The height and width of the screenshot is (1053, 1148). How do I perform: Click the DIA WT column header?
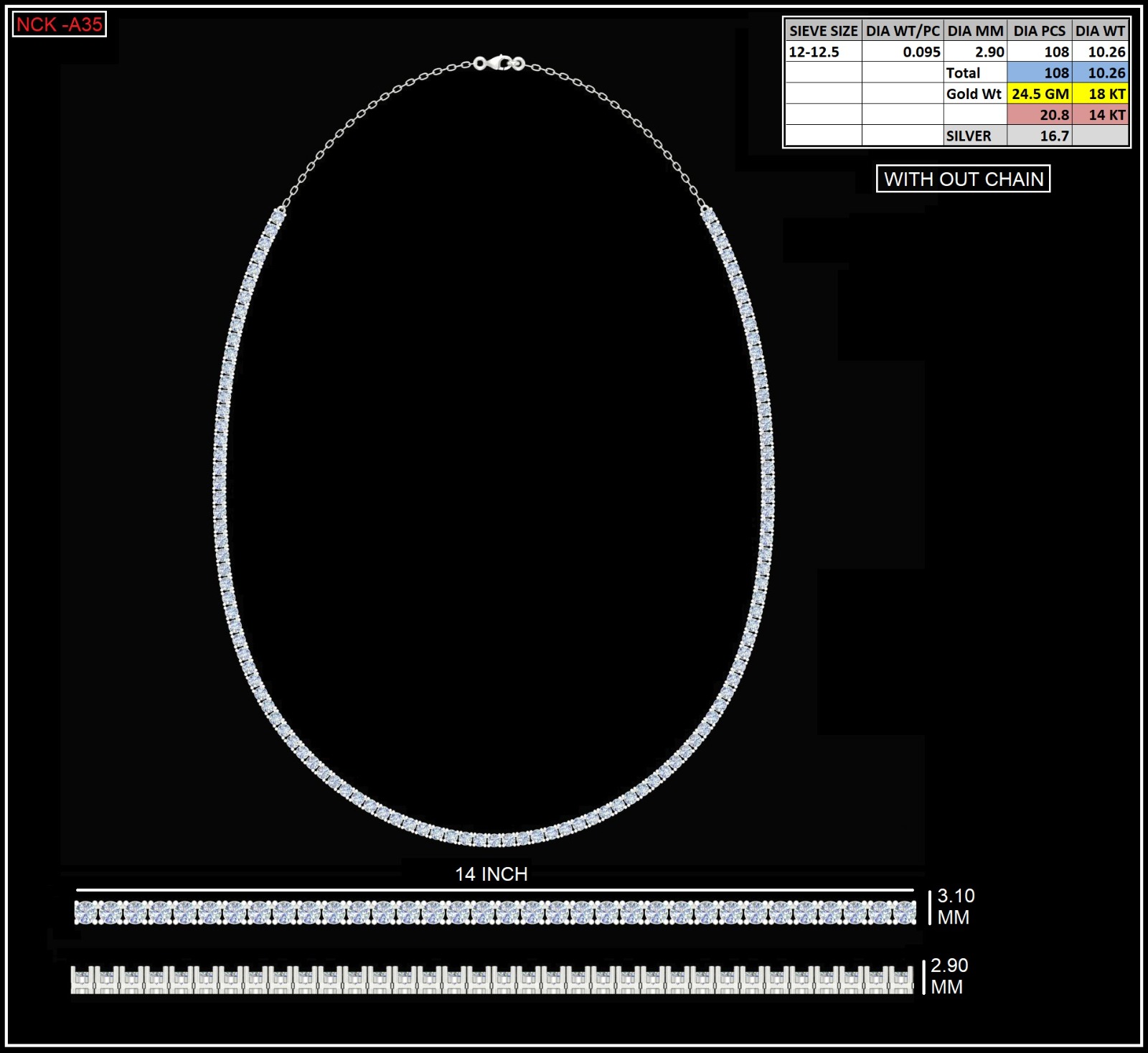(1099, 31)
